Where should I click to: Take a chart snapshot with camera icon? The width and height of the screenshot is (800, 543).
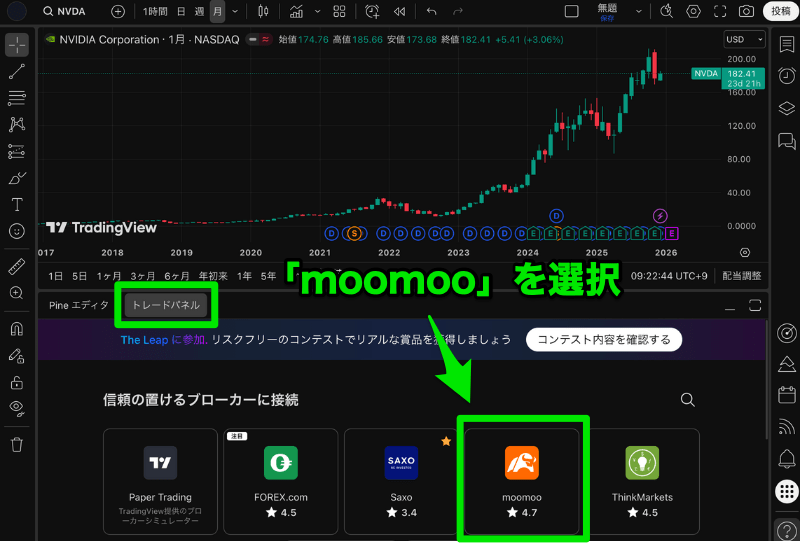[x=747, y=12]
